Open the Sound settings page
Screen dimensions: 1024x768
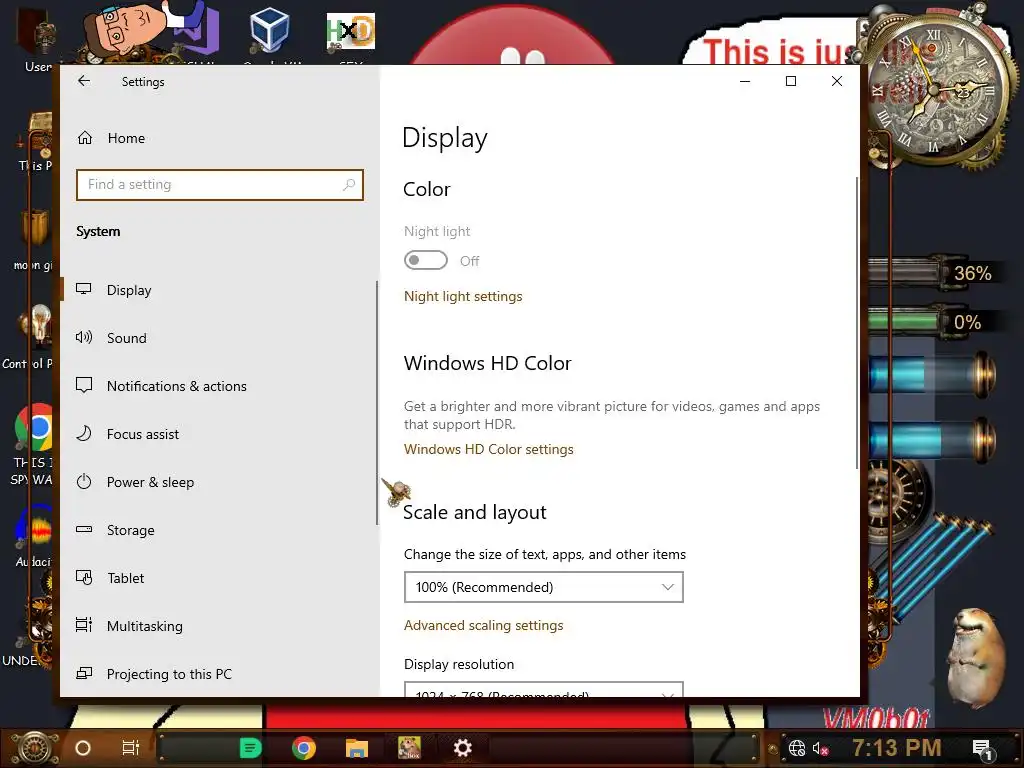click(127, 338)
